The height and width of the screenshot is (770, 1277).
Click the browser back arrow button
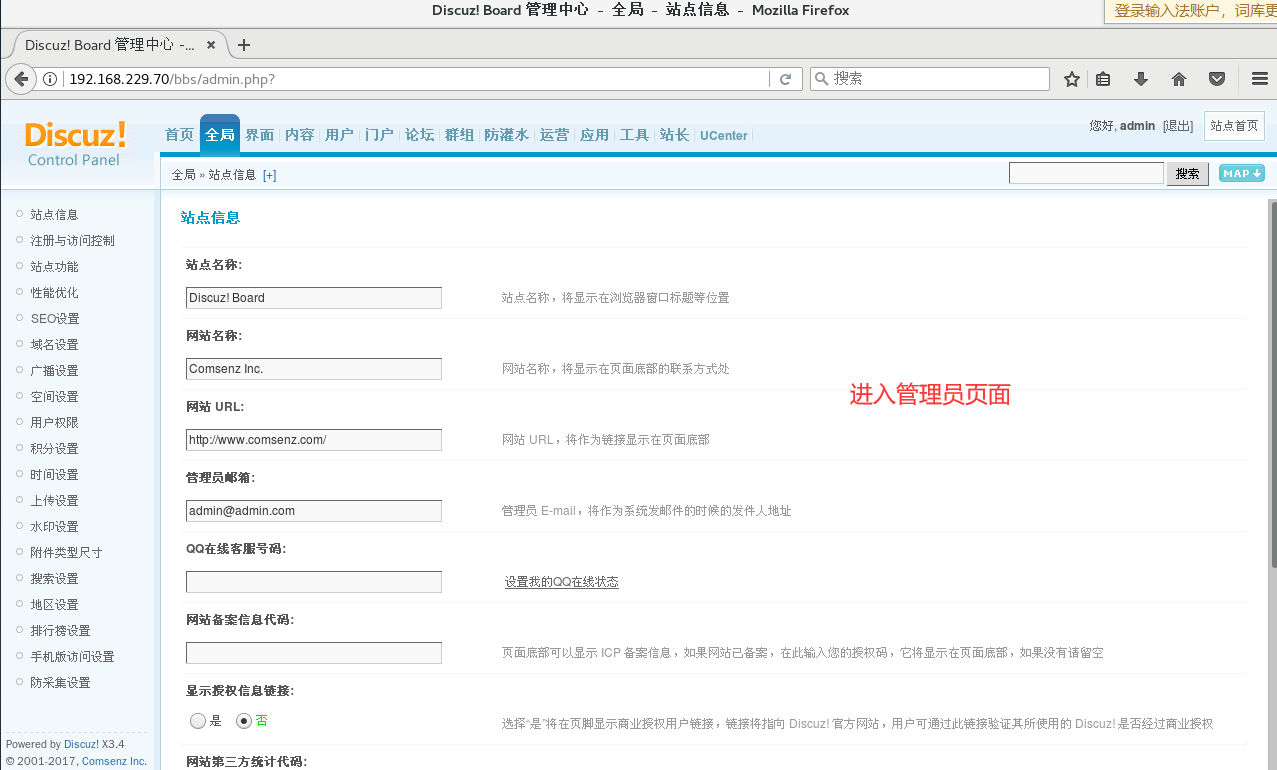coord(20,79)
